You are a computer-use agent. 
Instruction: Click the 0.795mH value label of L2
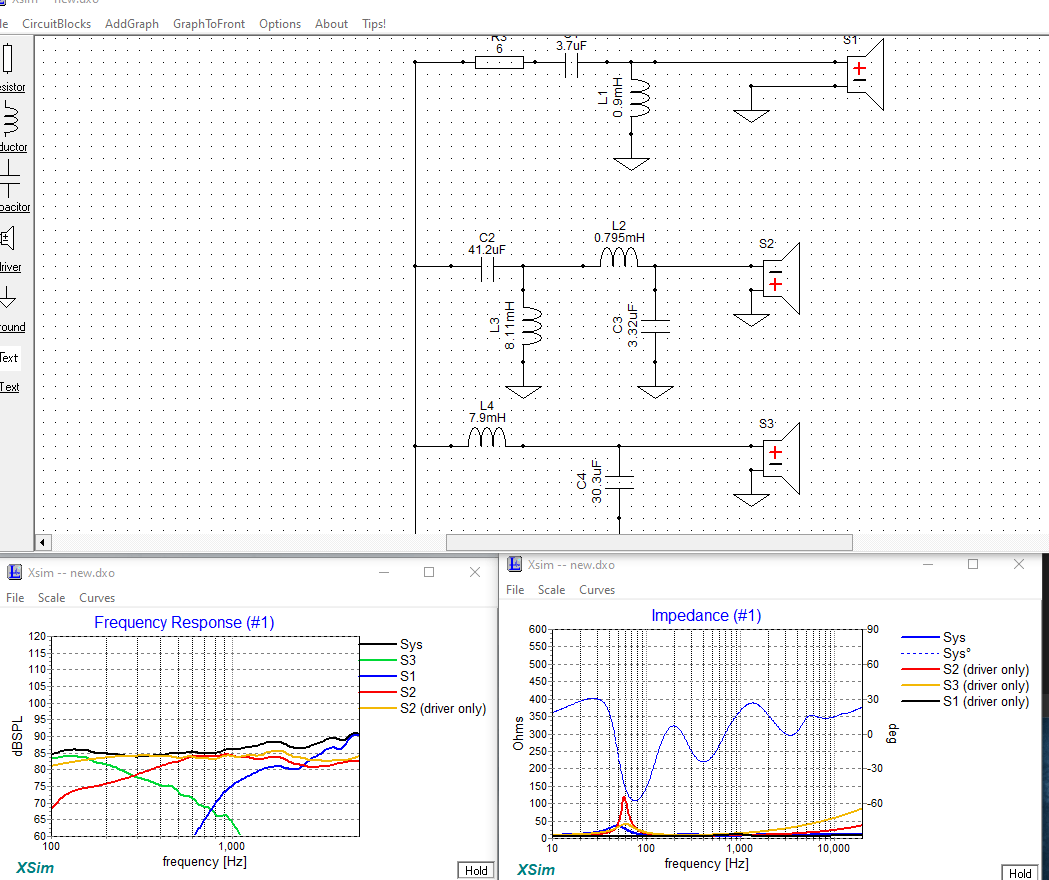point(619,238)
